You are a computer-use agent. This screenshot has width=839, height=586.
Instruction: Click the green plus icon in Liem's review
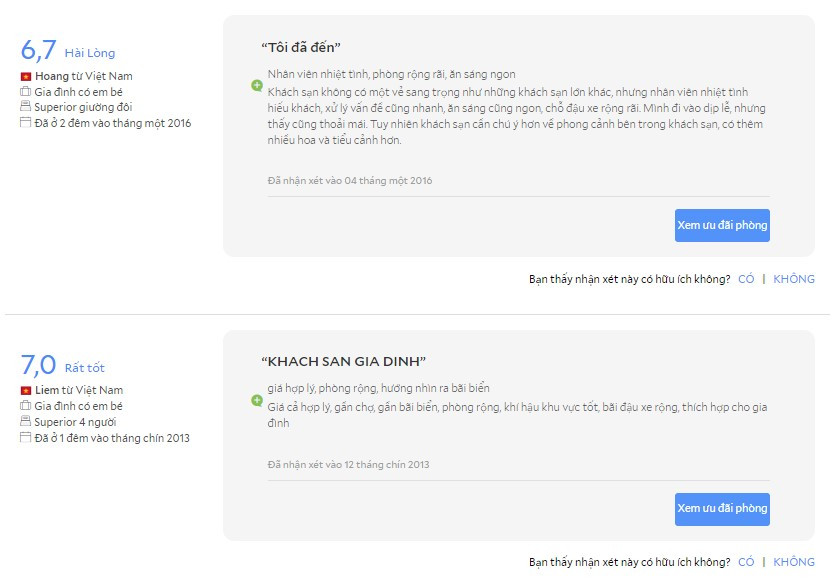(x=257, y=401)
